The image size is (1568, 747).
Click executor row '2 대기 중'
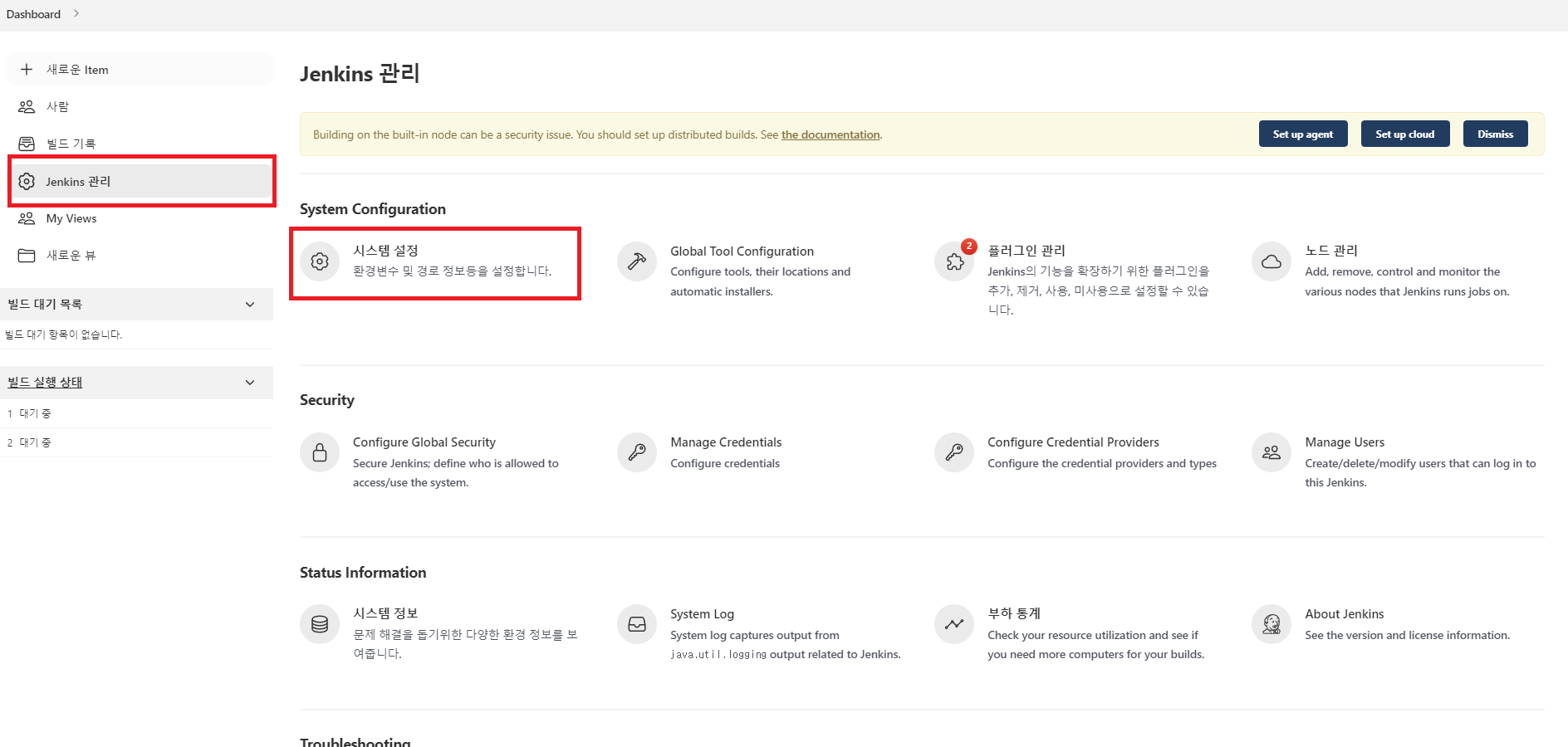pos(136,442)
